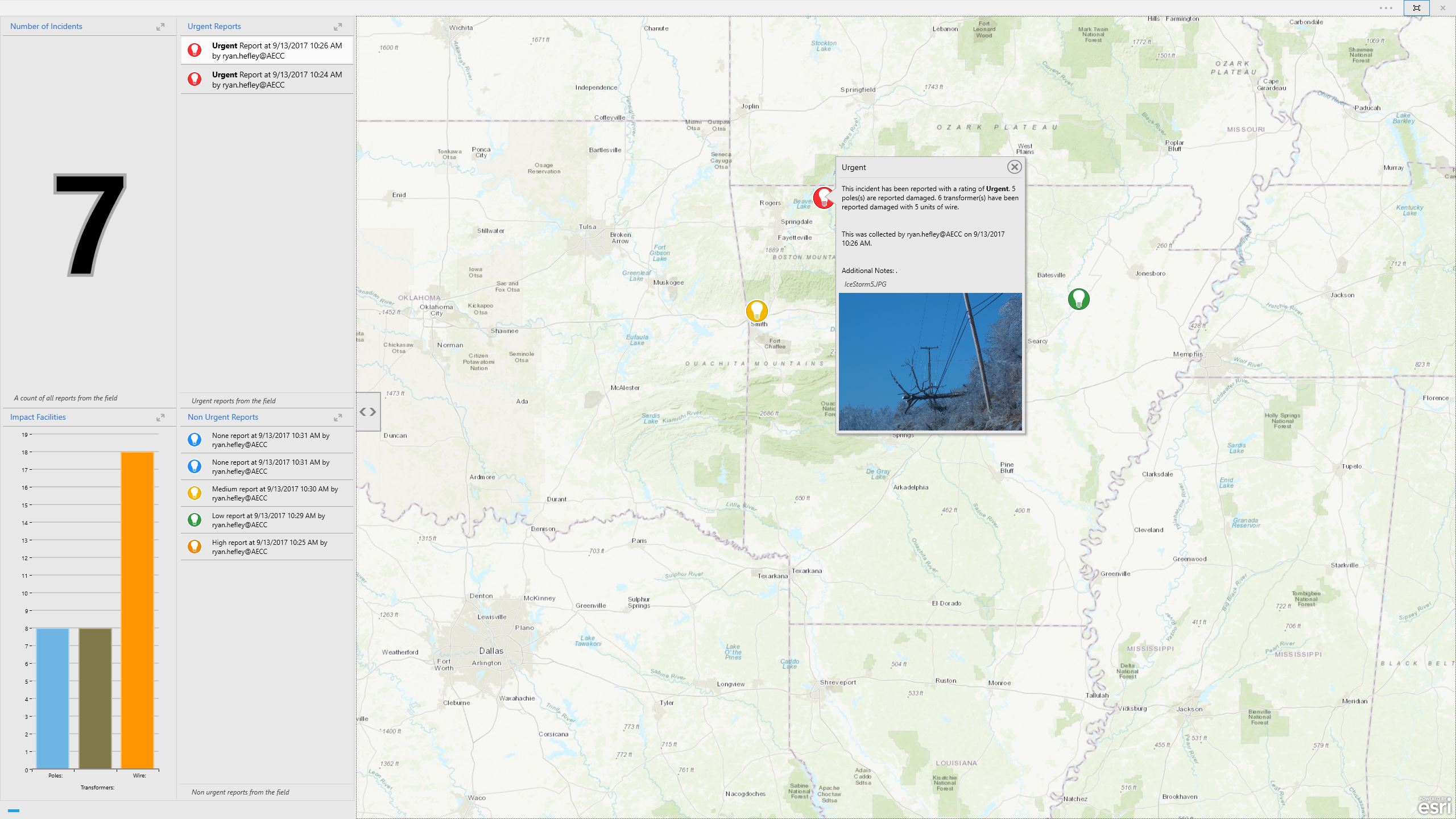This screenshot has height=819, width=1456.
Task: Select the red urgent marker on map
Action: point(822,198)
